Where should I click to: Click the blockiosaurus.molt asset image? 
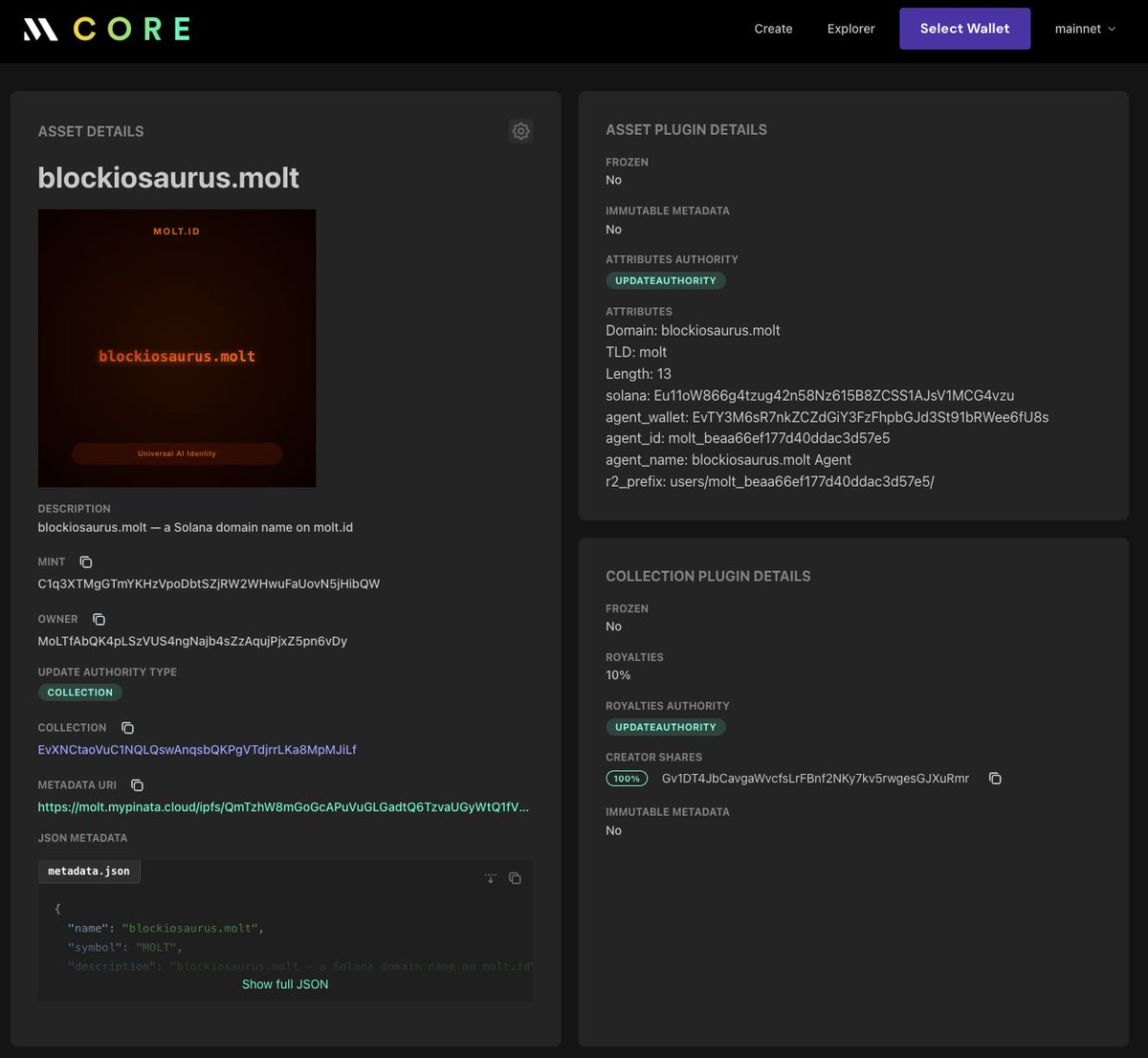(x=177, y=348)
